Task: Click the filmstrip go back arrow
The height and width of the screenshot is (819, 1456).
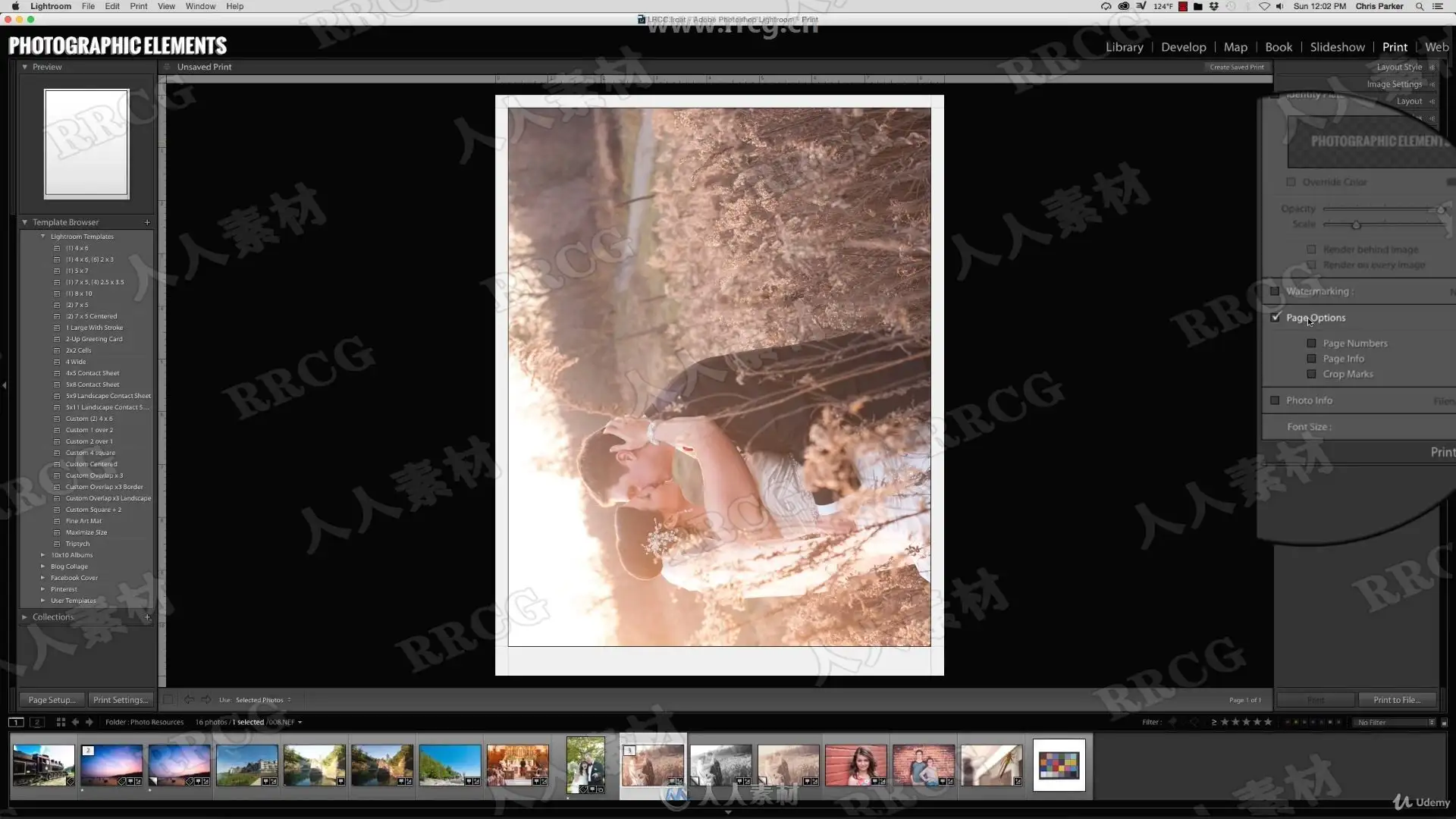Action: [x=75, y=722]
